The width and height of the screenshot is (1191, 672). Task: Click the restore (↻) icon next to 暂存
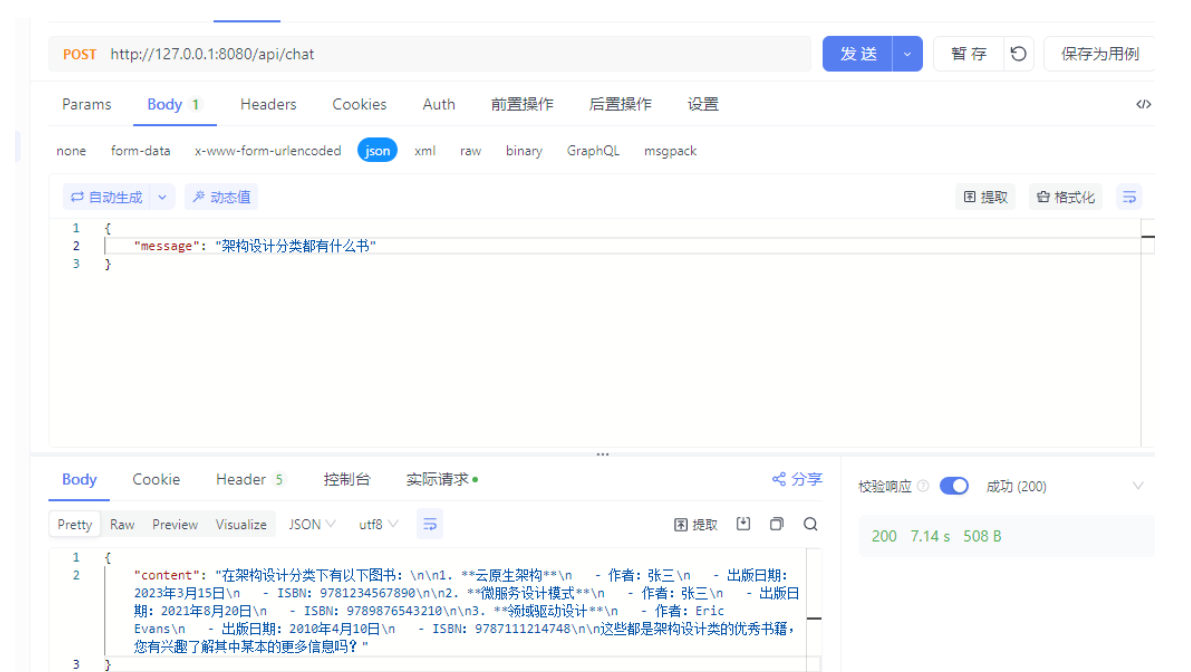pos(1018,54)
